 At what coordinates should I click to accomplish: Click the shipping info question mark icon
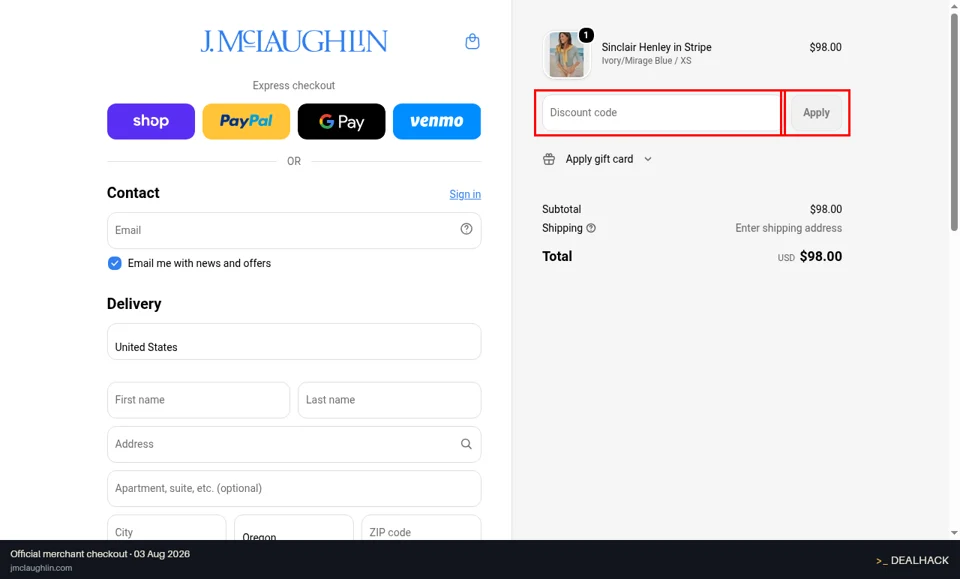[591, 228]
